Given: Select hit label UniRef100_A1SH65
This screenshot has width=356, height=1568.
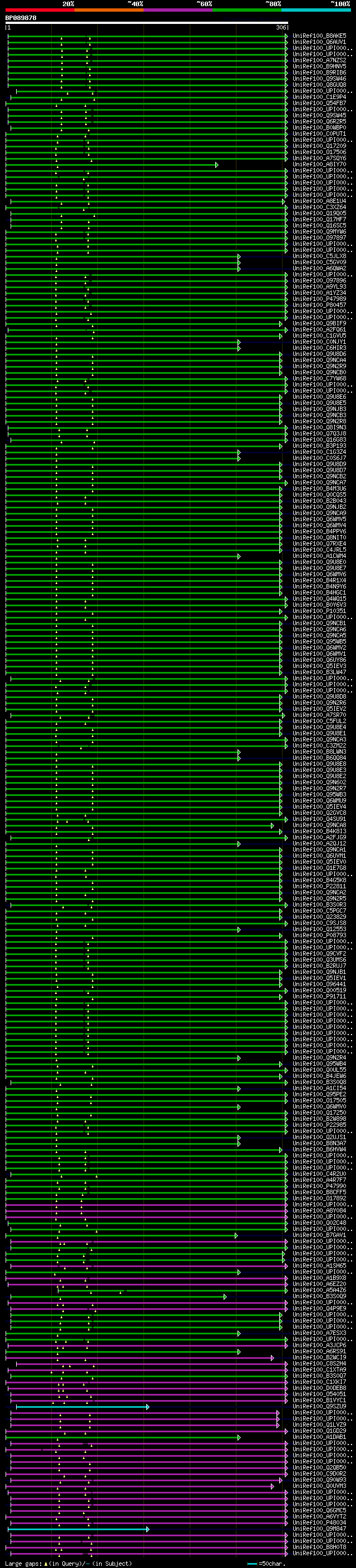Looking at the screenshot, I should point(319,1265).
